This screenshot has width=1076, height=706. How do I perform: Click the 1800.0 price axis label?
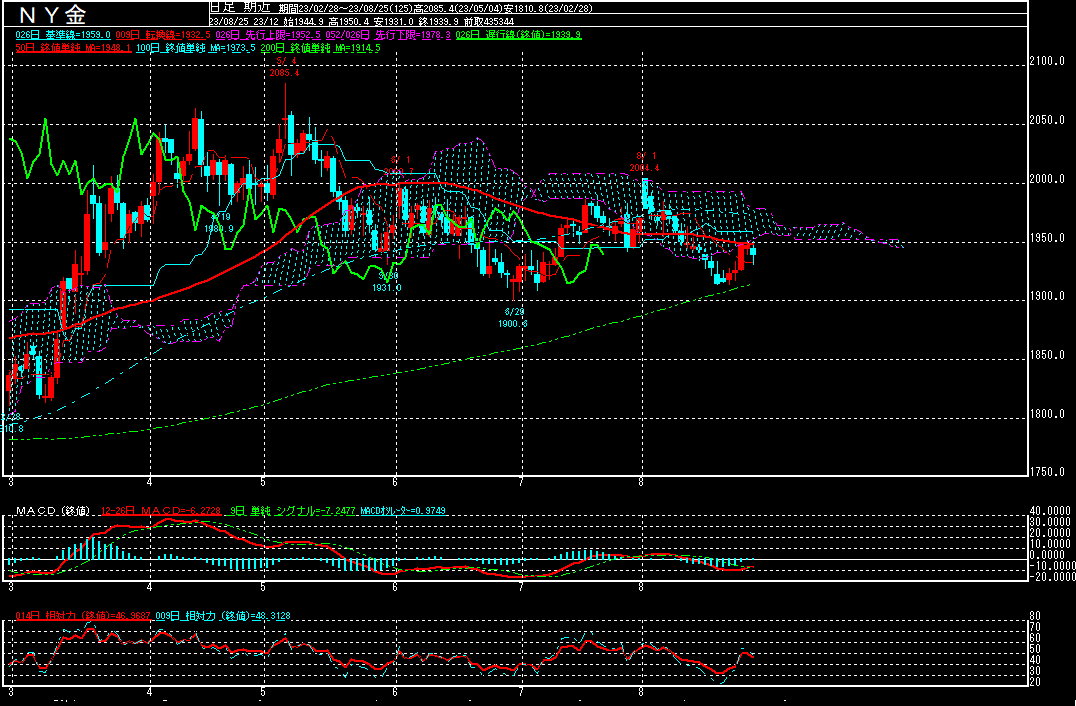click(1047, 414)
